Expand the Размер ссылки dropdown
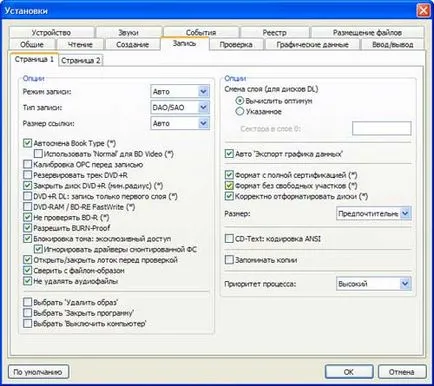This screenshot has height=386, width=434. 180,123
